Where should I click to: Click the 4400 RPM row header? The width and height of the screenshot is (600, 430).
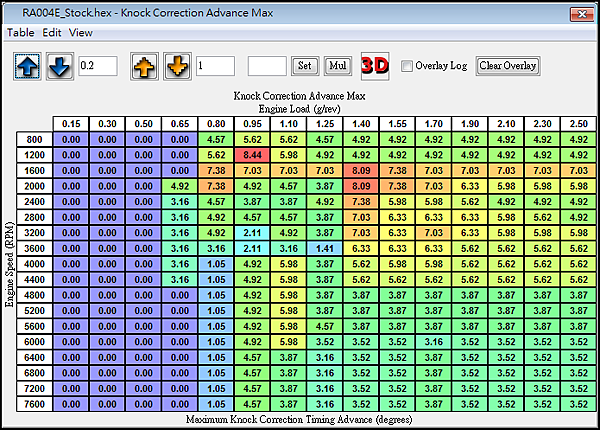(x=34, y=280)
